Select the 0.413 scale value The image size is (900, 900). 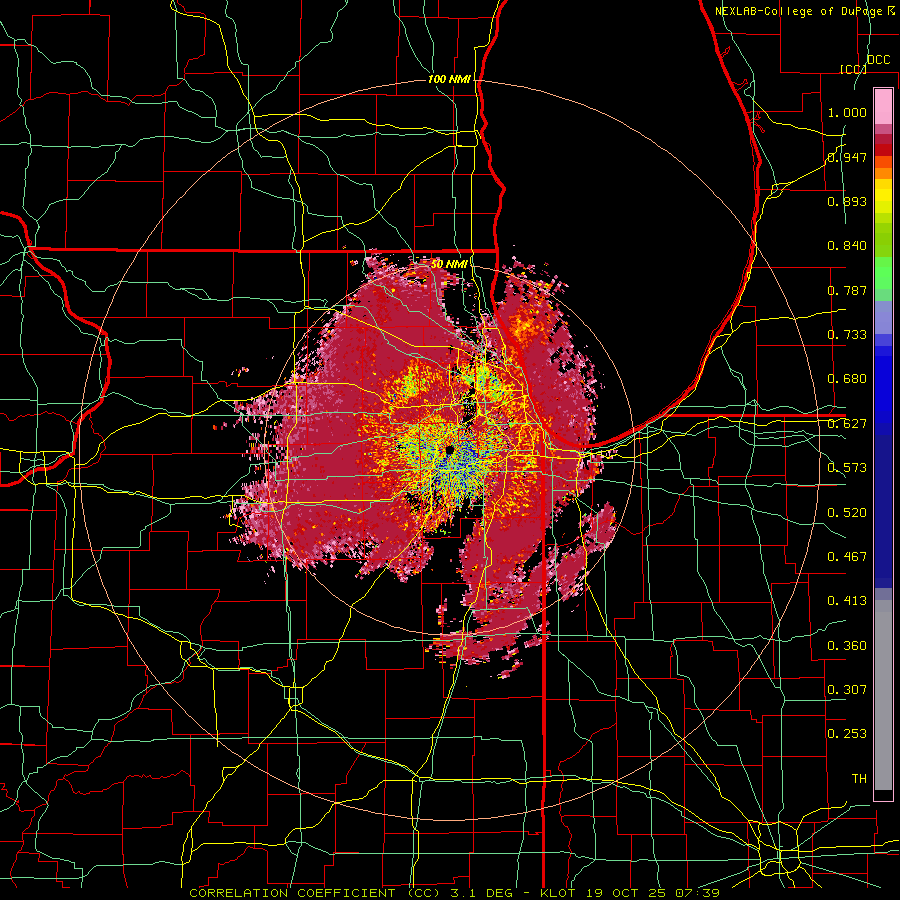pos(847,601)
